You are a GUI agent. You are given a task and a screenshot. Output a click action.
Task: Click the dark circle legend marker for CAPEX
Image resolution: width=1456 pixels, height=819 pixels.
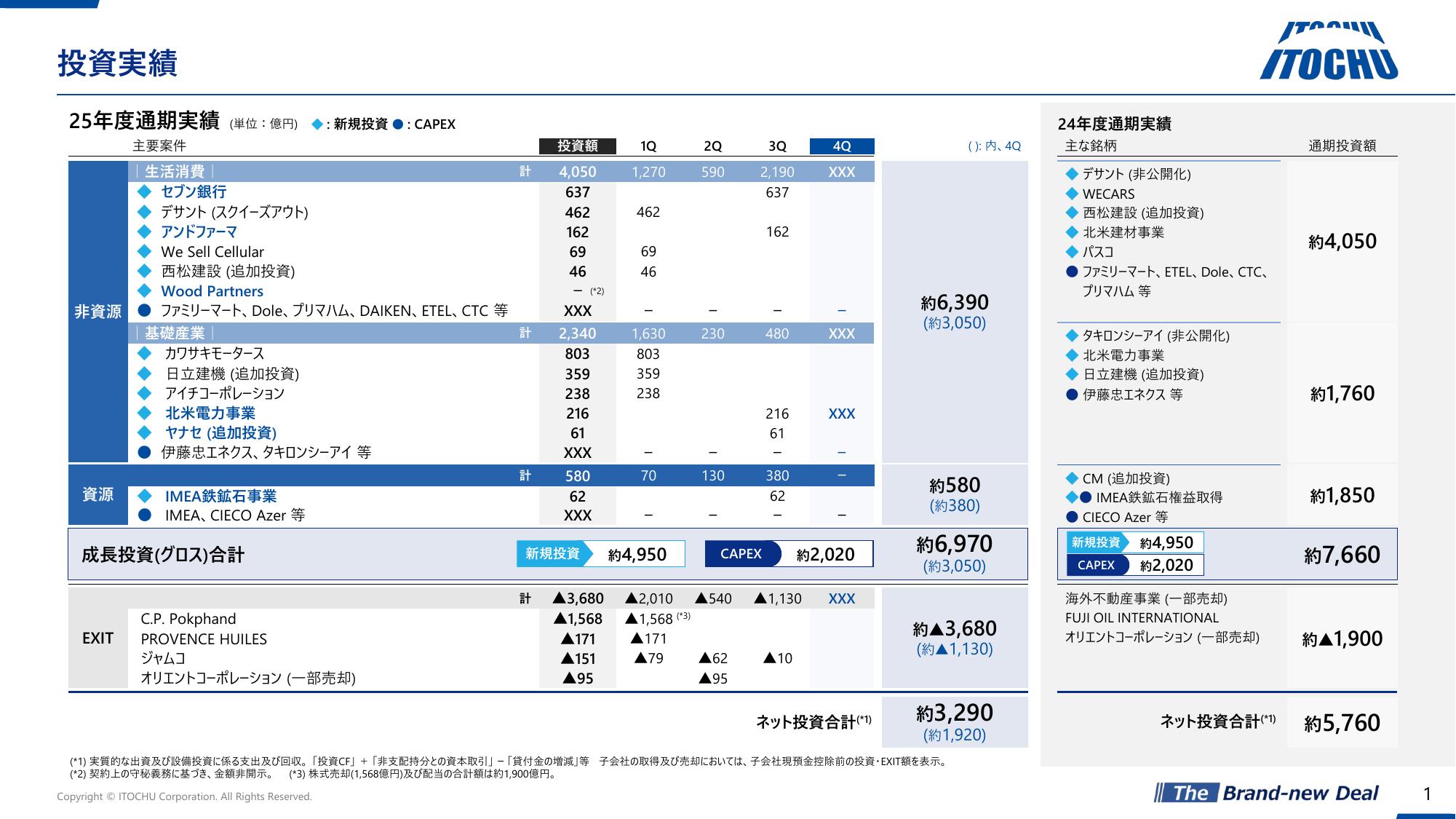(397, 124)
